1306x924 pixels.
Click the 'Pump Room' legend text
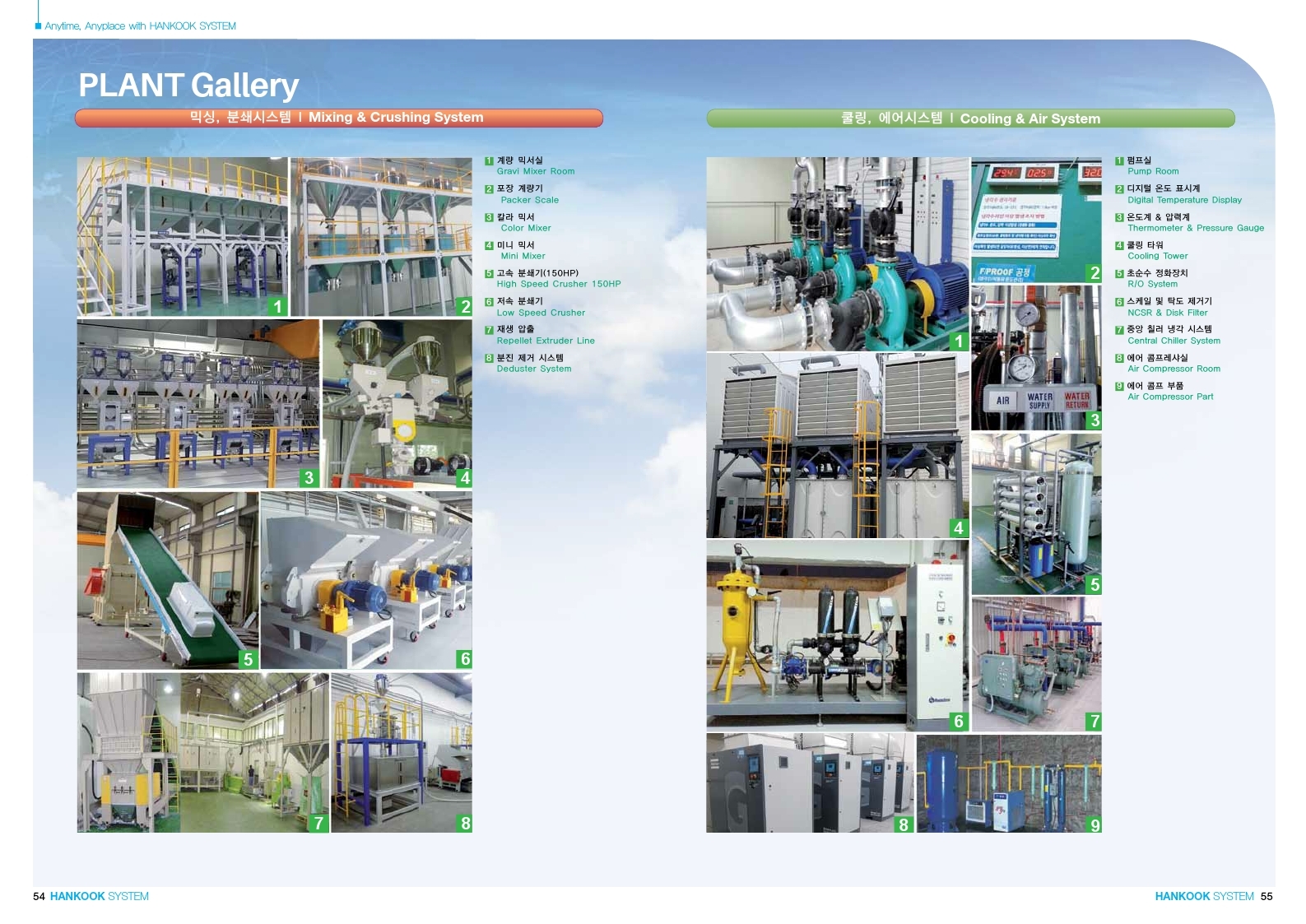coord(1153,172)
